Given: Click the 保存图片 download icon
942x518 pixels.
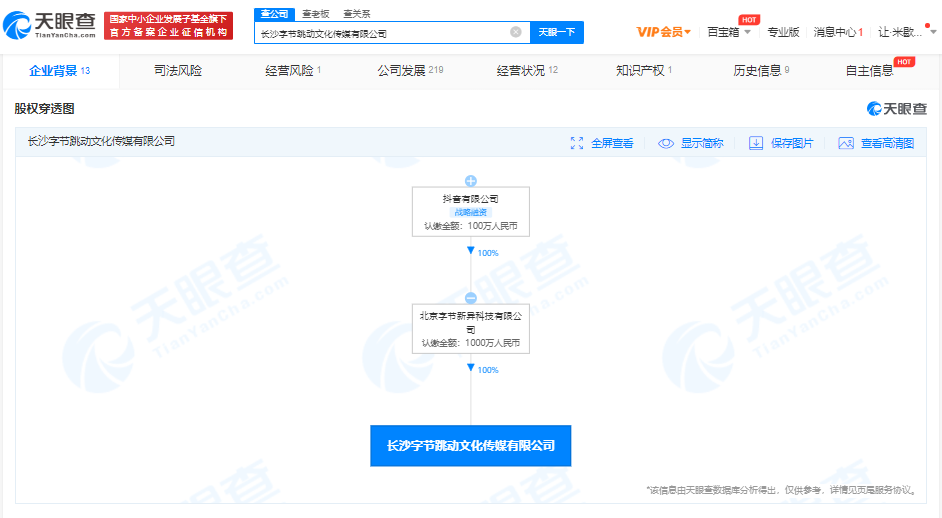Looking at the screenshot, I should click(756, 143).
